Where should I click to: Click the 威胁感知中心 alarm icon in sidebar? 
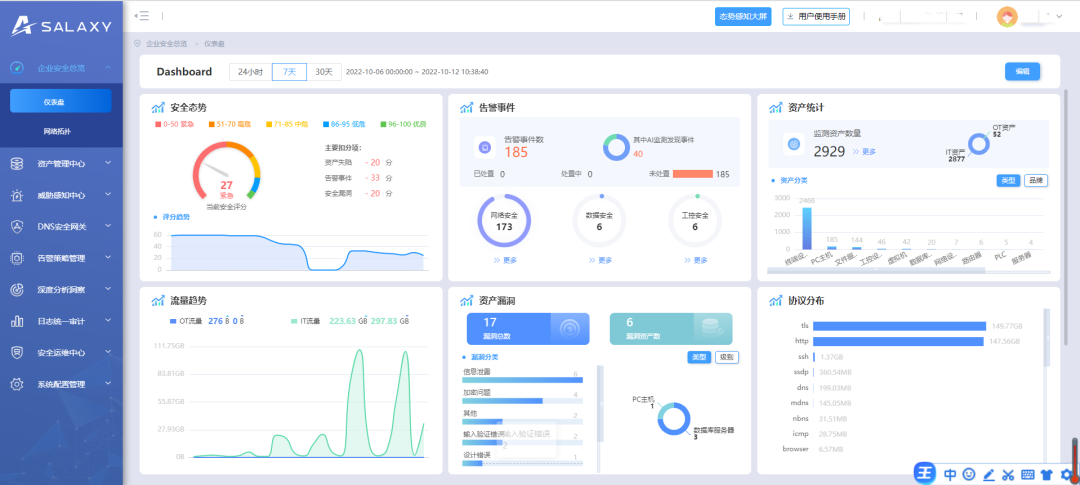click(16, 195)
